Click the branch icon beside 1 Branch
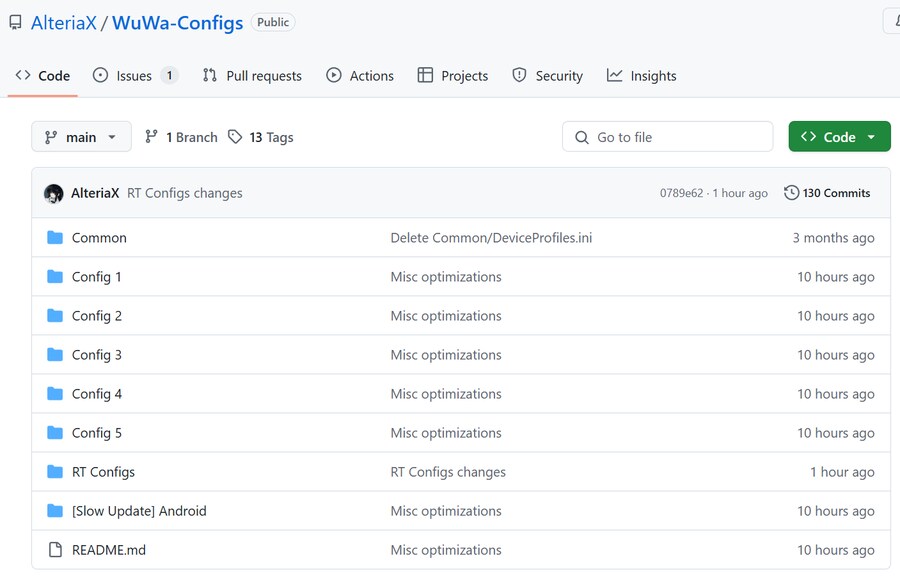This screenshot has height=579, width=900. click(x=152, y=137)
